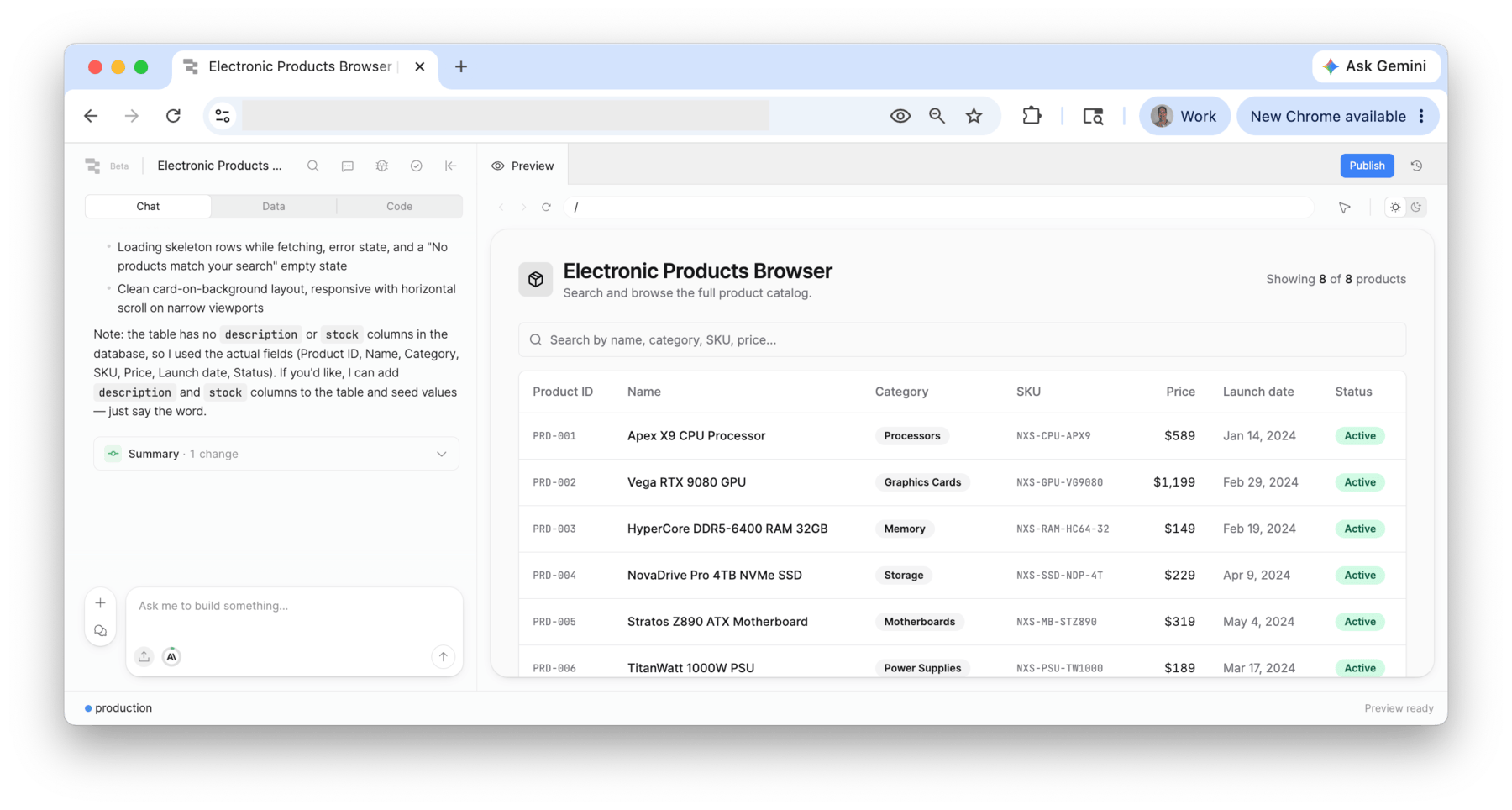1512x810 pixels.
Task: Open the AI model selector icon
Action: click(x=171, y=656)
